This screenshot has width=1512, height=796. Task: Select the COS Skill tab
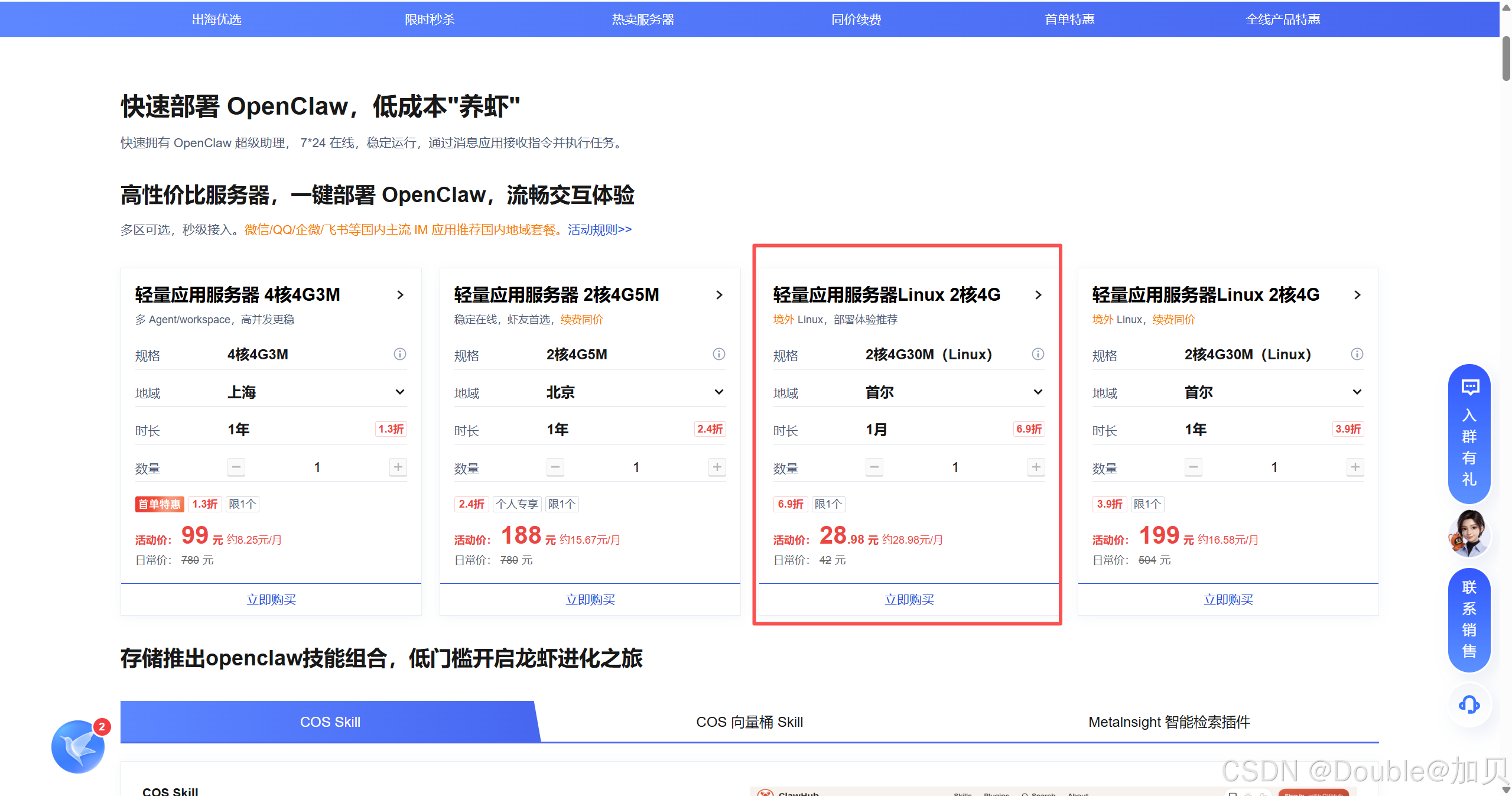[330, 722]
